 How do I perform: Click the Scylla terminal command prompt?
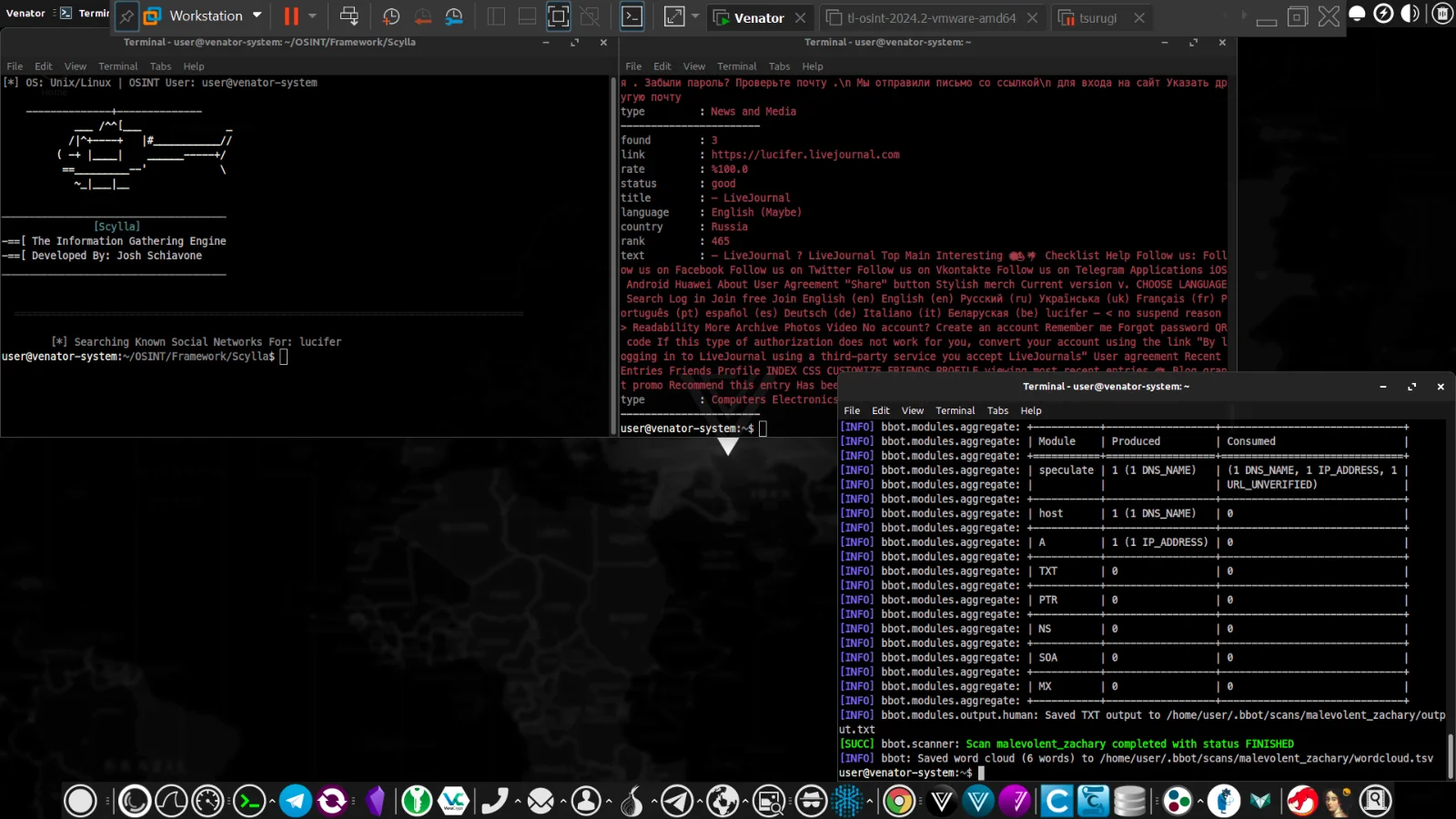coord(145,357)
